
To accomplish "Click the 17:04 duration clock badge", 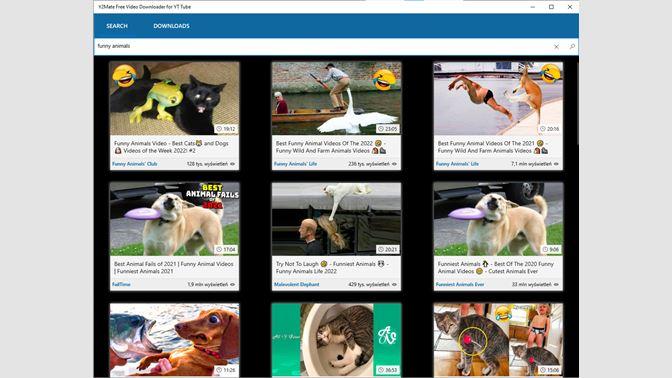I will point(226,249).
